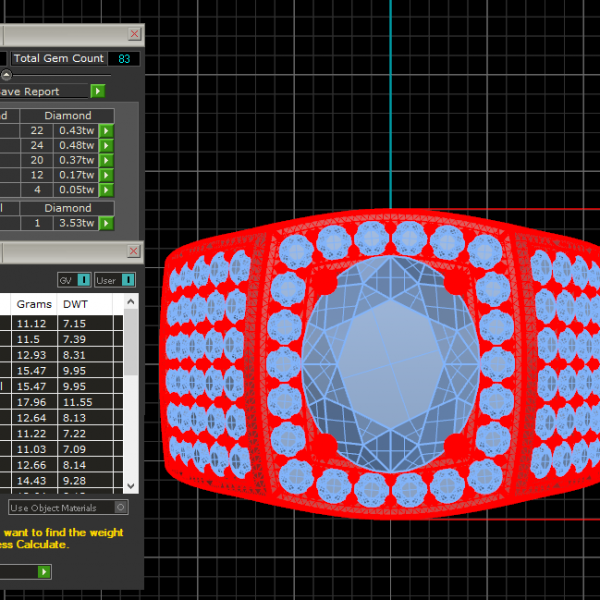Click green arrow for 0.43tw diamond row
Viewport: 600px width, 600px height.
[106, 131]
